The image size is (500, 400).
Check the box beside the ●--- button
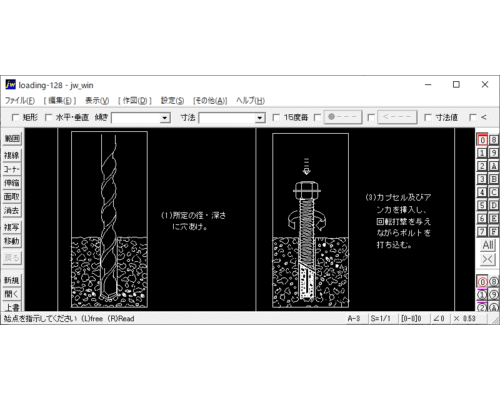(x=317, y=117)
